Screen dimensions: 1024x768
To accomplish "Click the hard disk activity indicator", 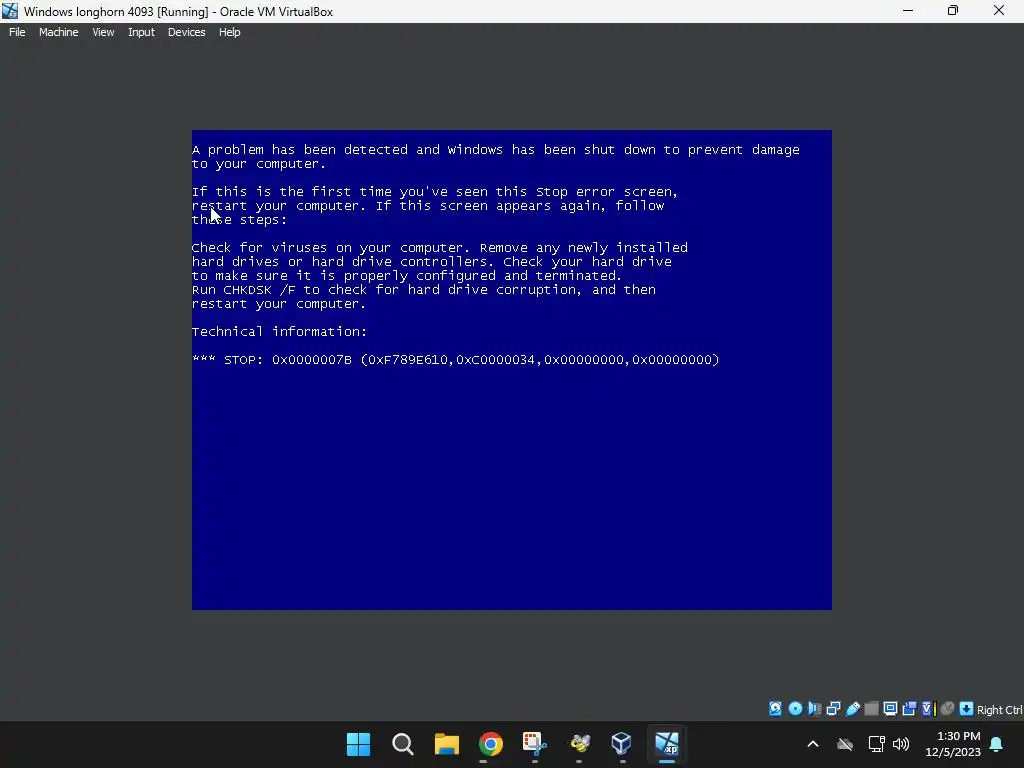I will pyautogui.click(x=775, y=709).
